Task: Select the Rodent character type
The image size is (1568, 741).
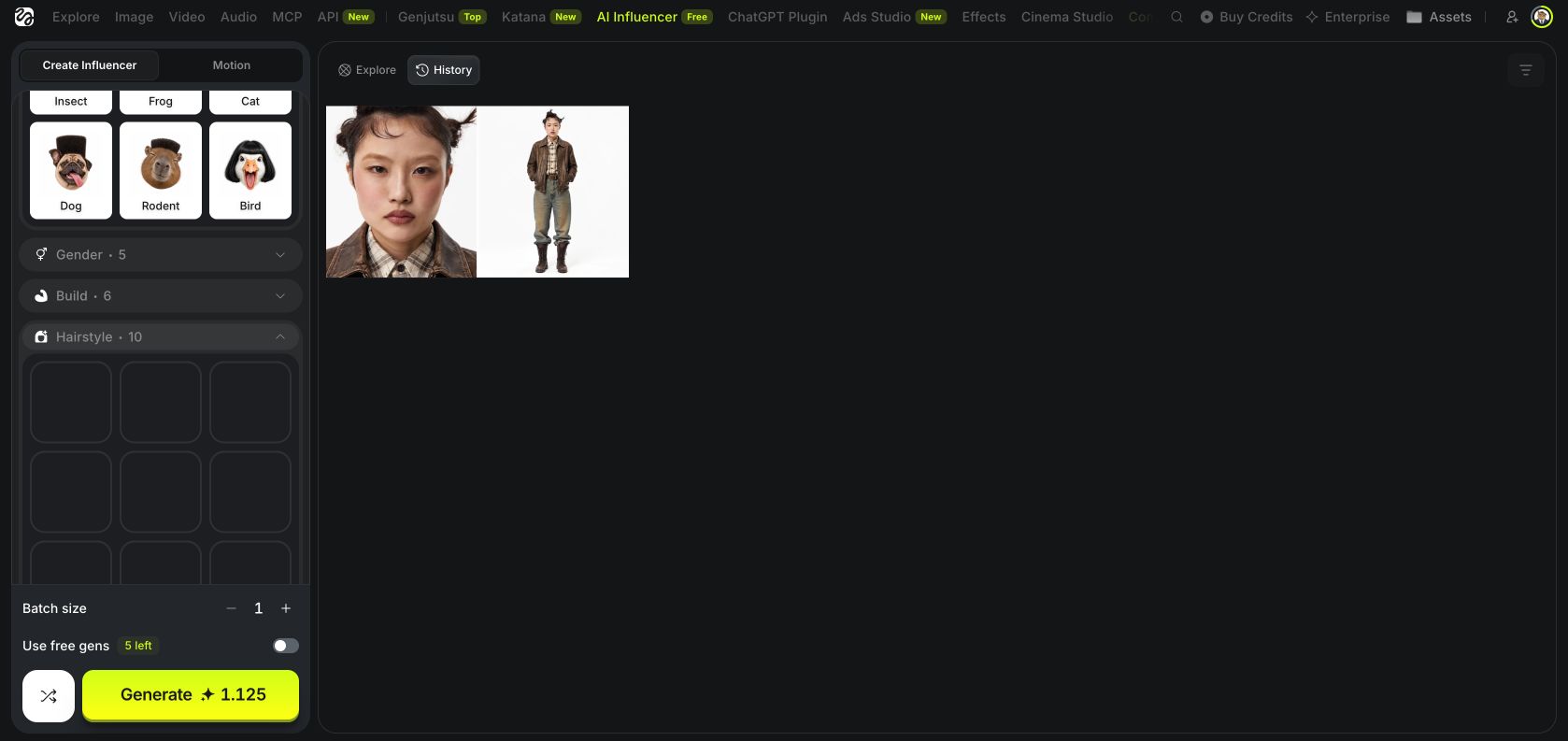Action: 161,170
